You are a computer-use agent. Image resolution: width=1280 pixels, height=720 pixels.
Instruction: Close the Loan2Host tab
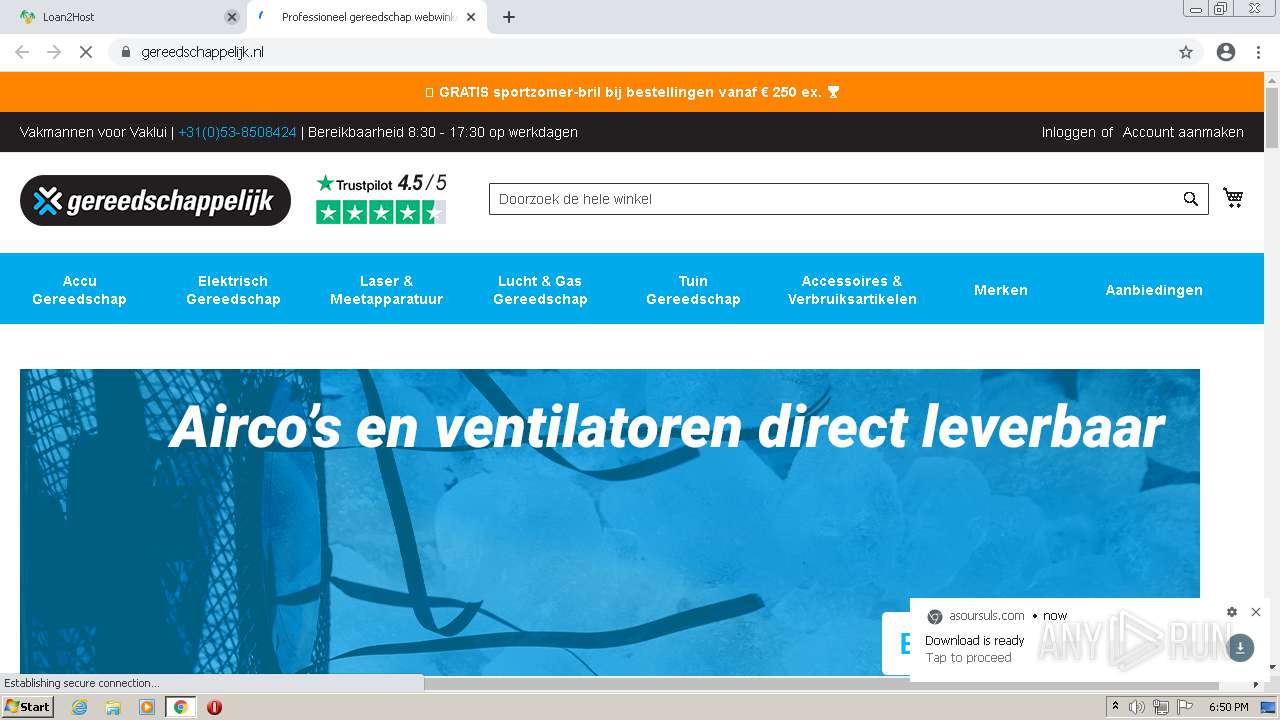click(x=232, y=17)
